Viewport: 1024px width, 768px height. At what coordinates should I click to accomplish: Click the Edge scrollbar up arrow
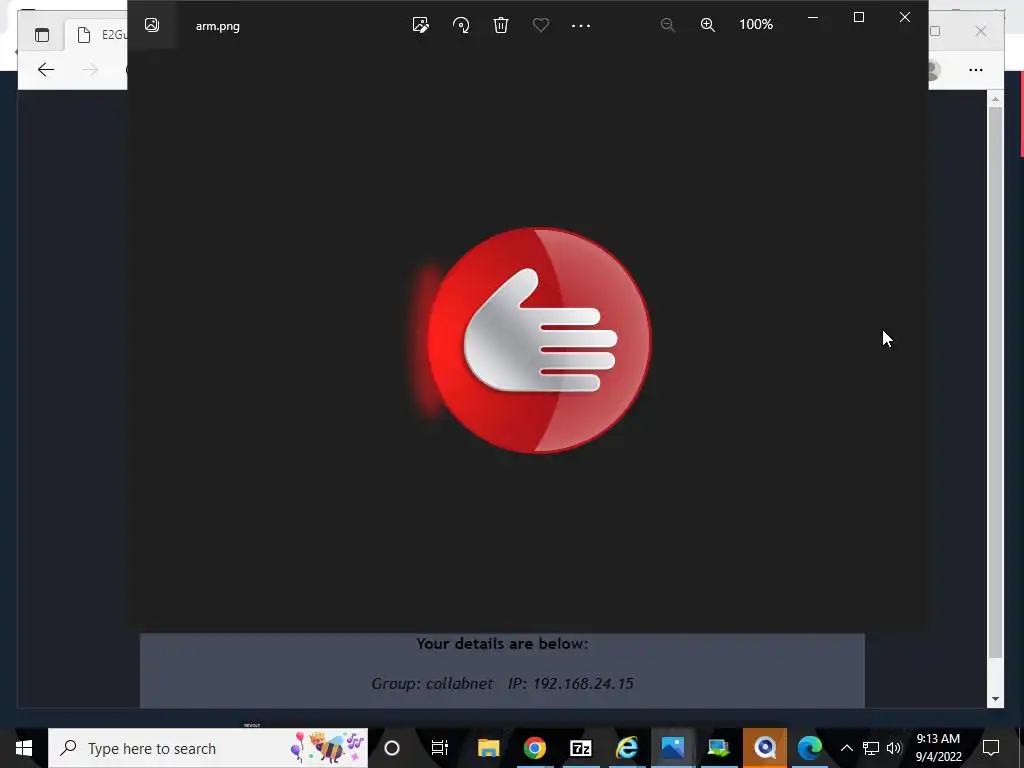(995, 99)
